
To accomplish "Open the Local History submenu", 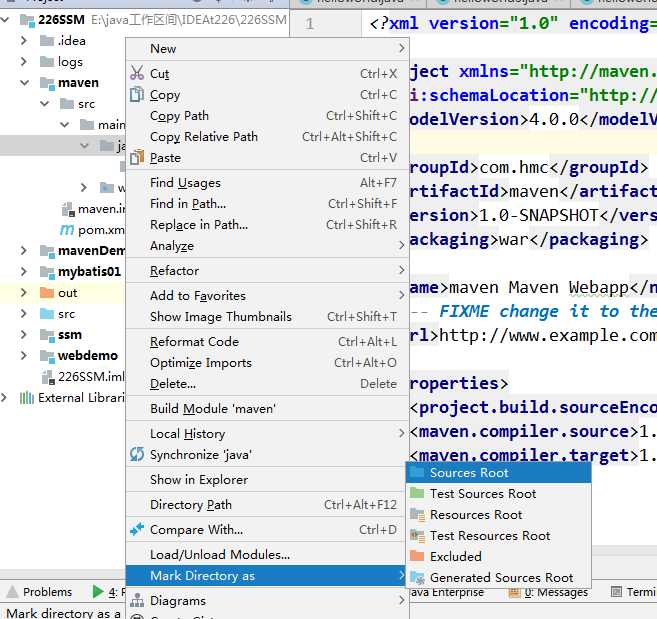I will point(267,434).
